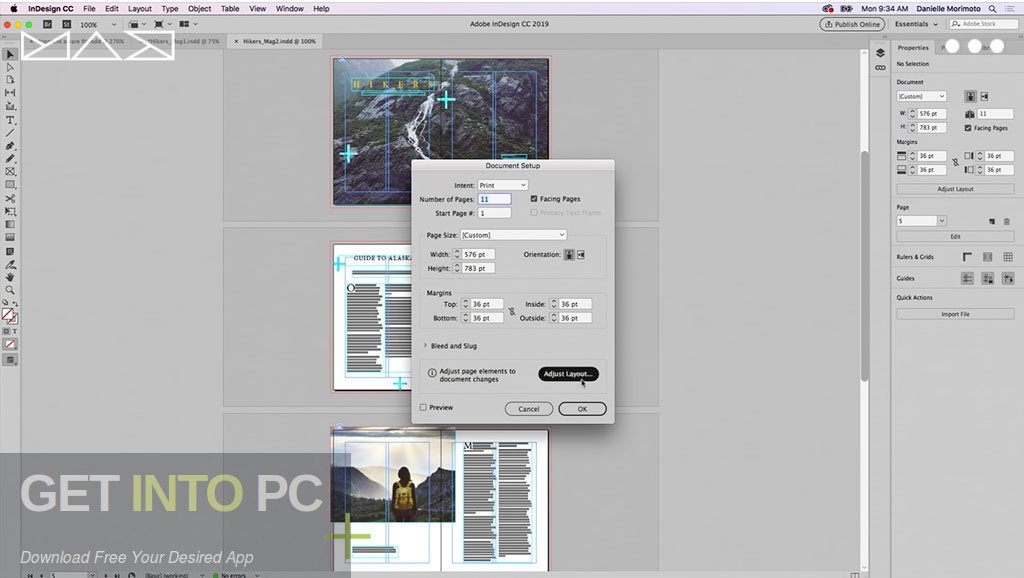Open the Essentials workspace dropdown
Viewport: 1024px width, 578px height.
(x=916, y=24)
